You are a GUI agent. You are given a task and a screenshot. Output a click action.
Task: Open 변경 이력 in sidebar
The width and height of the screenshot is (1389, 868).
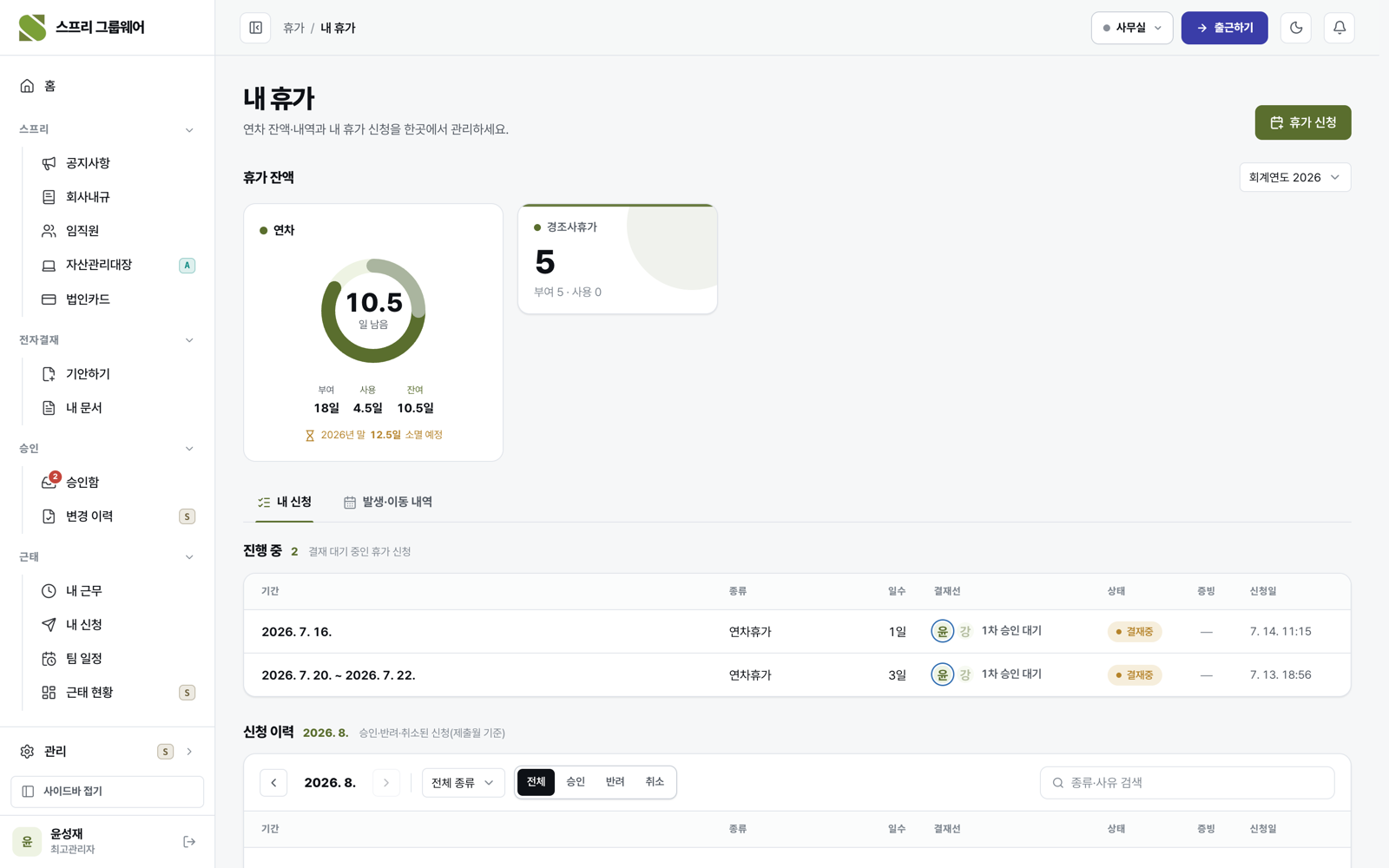click(x=118, y=516)
